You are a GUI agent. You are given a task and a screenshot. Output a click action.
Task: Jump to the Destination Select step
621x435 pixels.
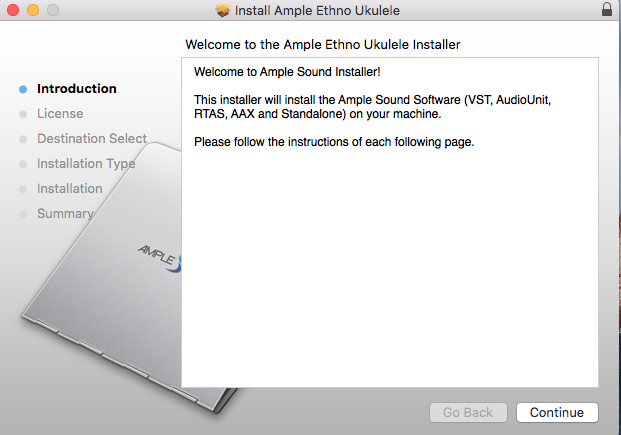tap(91, 139)
